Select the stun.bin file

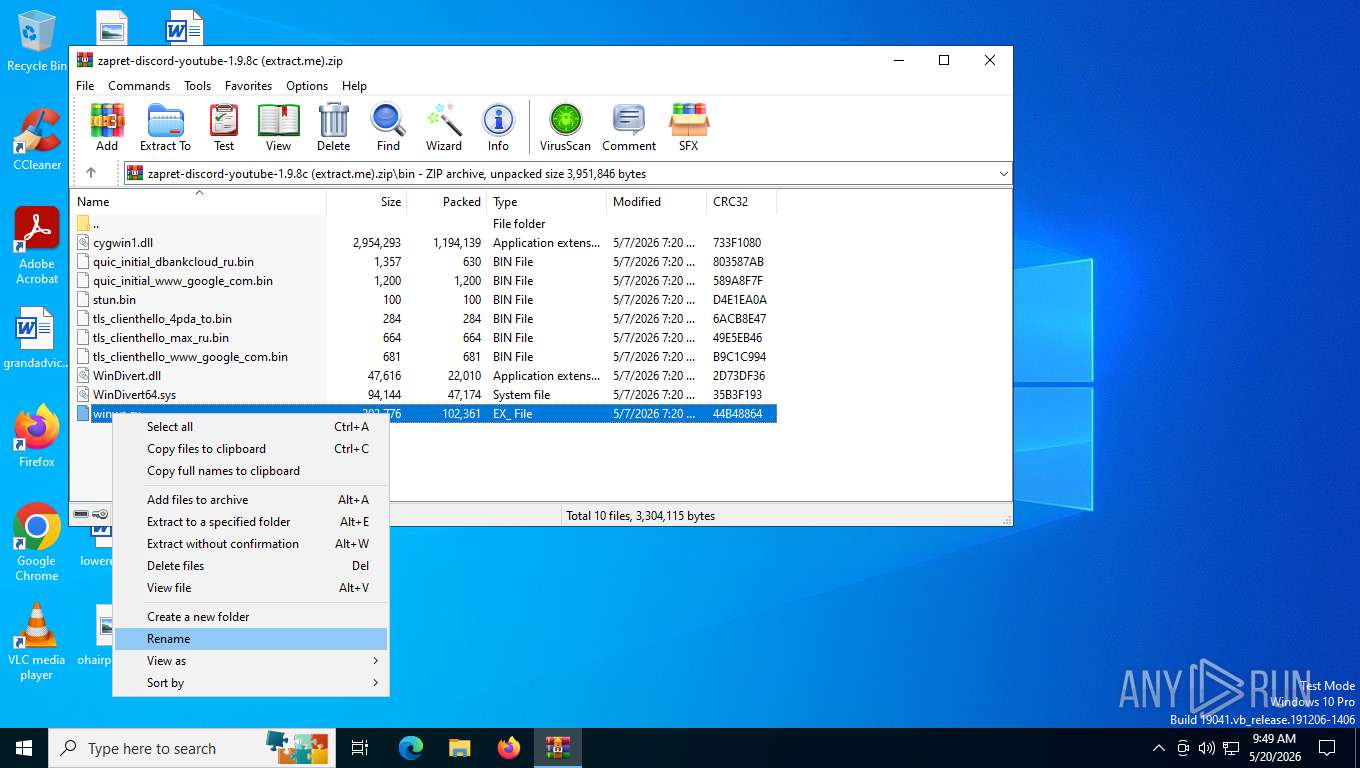coord(114,300)
